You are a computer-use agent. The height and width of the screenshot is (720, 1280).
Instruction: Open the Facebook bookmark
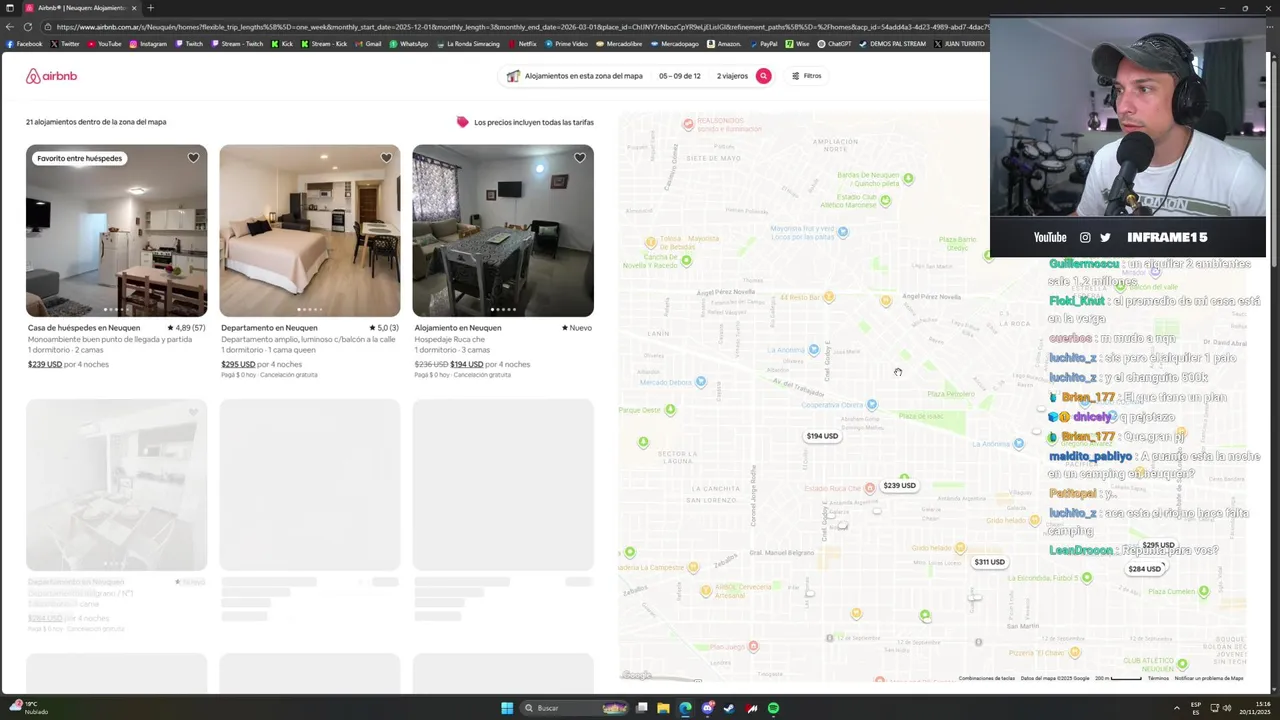24,44
